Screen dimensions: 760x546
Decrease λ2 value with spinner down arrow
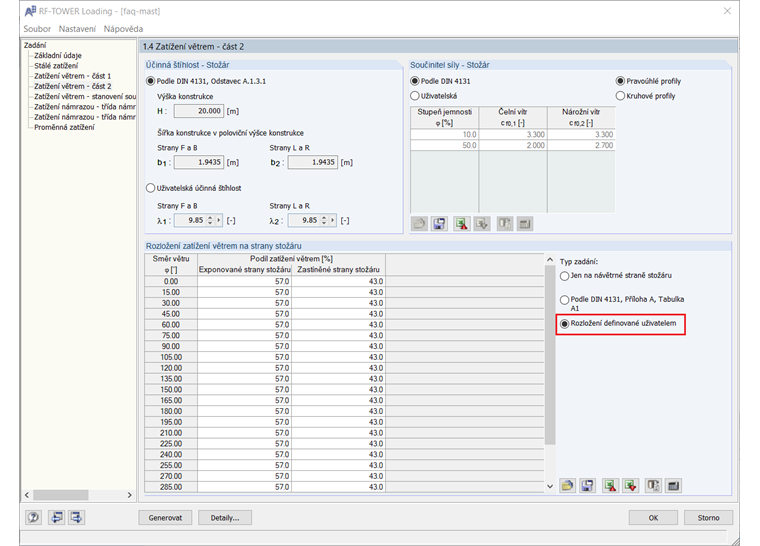(x=324, y=223)
